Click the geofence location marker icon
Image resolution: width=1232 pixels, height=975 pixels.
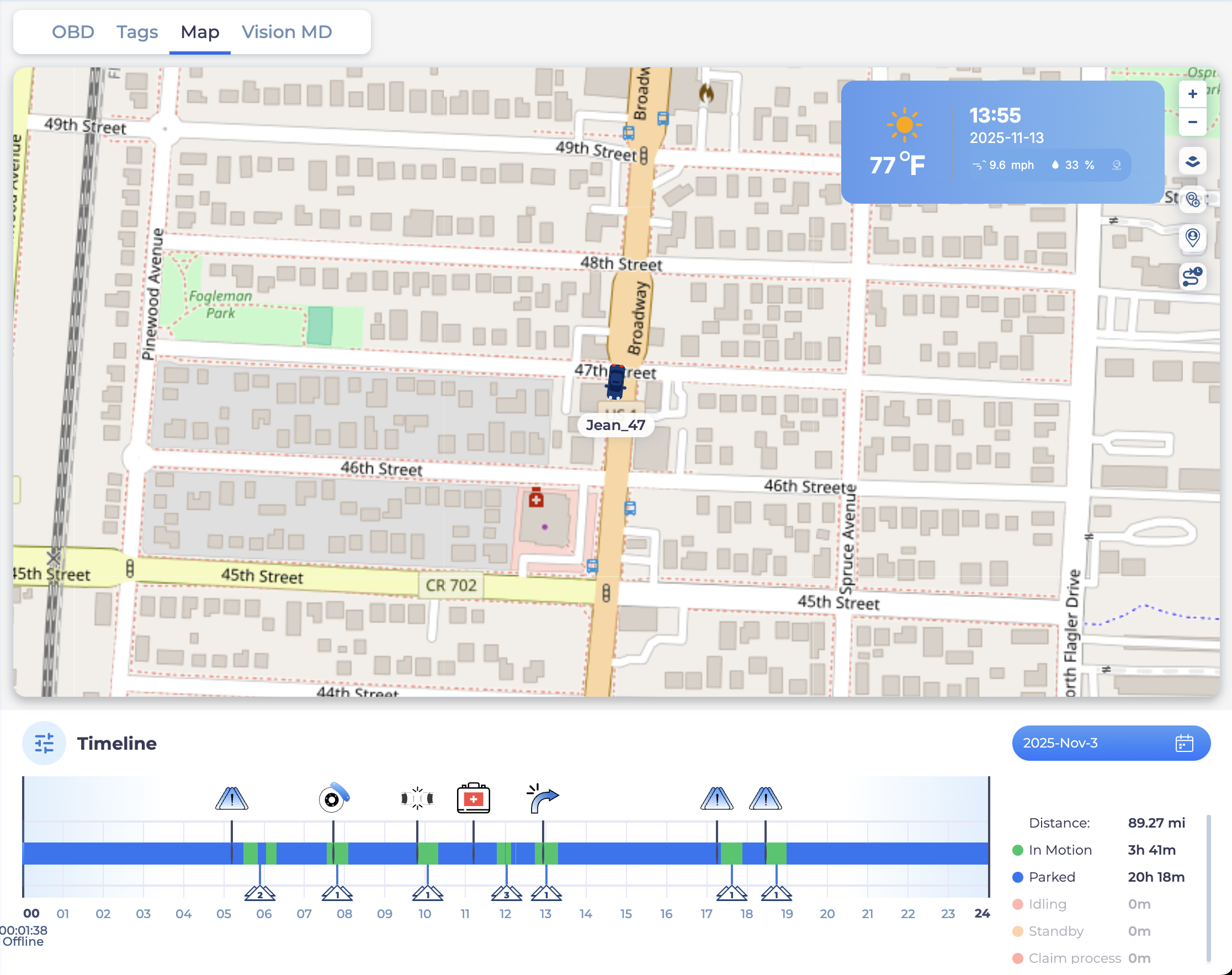[x=1192, y=237]
